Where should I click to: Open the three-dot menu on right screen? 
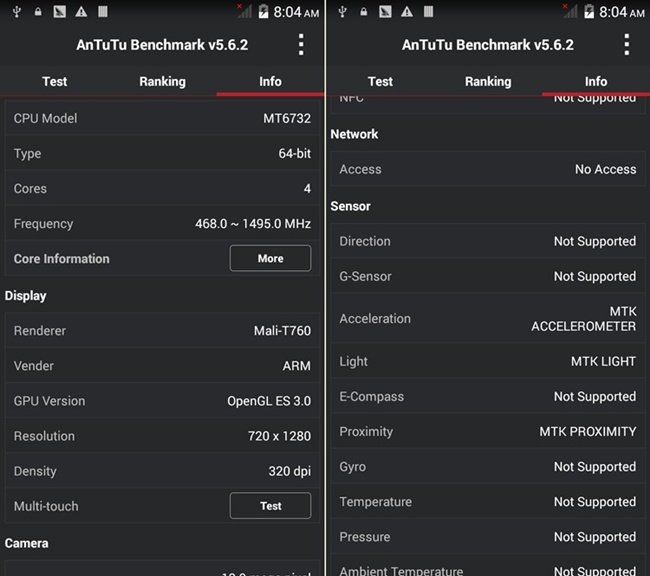coord(627,45)
